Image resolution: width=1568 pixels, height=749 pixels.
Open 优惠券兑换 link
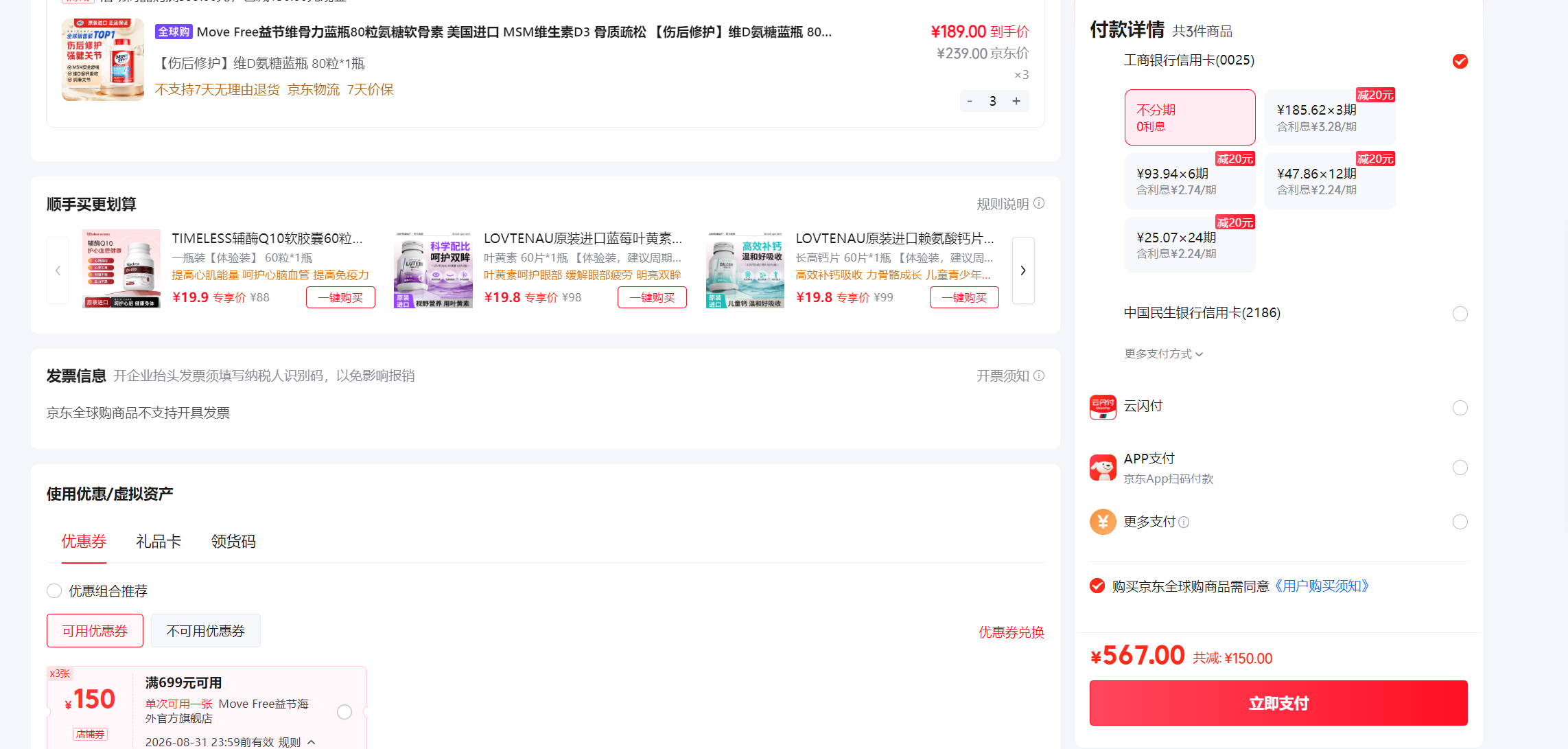tap(1011, 632)
